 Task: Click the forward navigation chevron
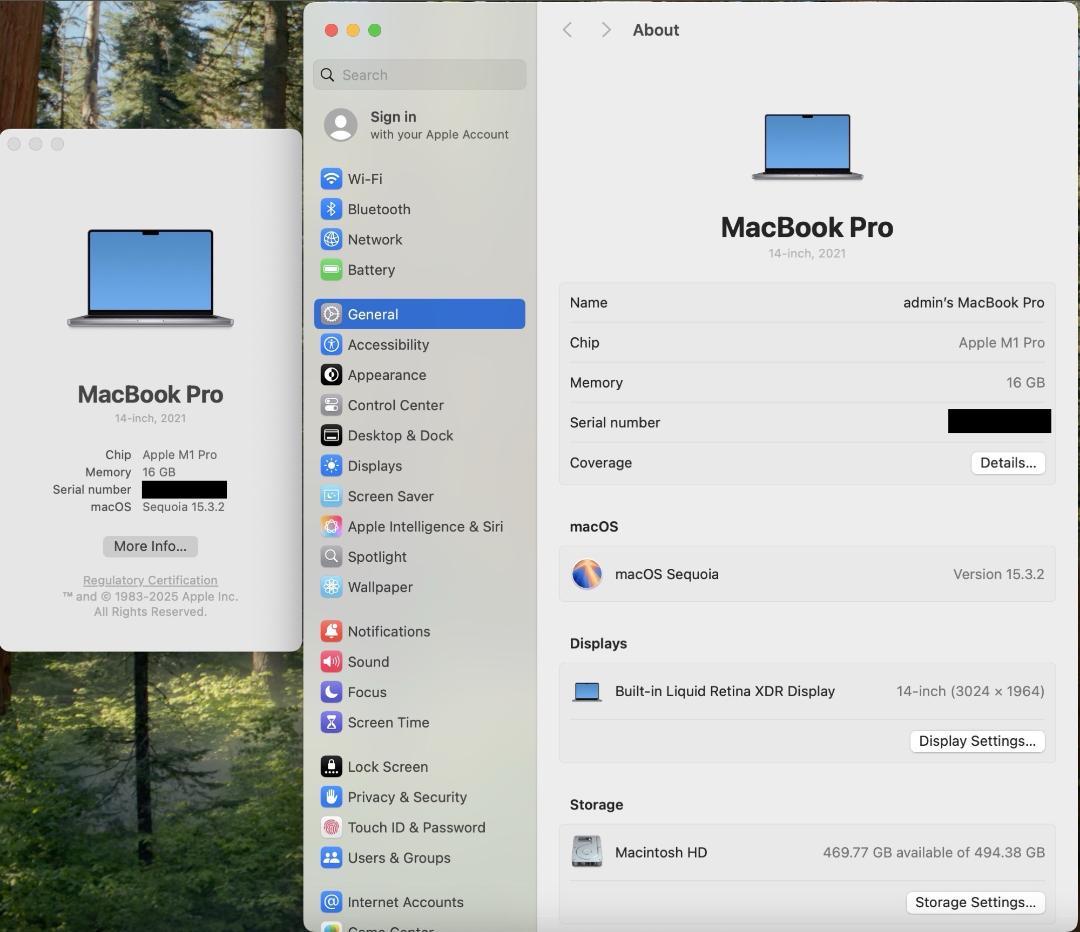pos(605,29)
